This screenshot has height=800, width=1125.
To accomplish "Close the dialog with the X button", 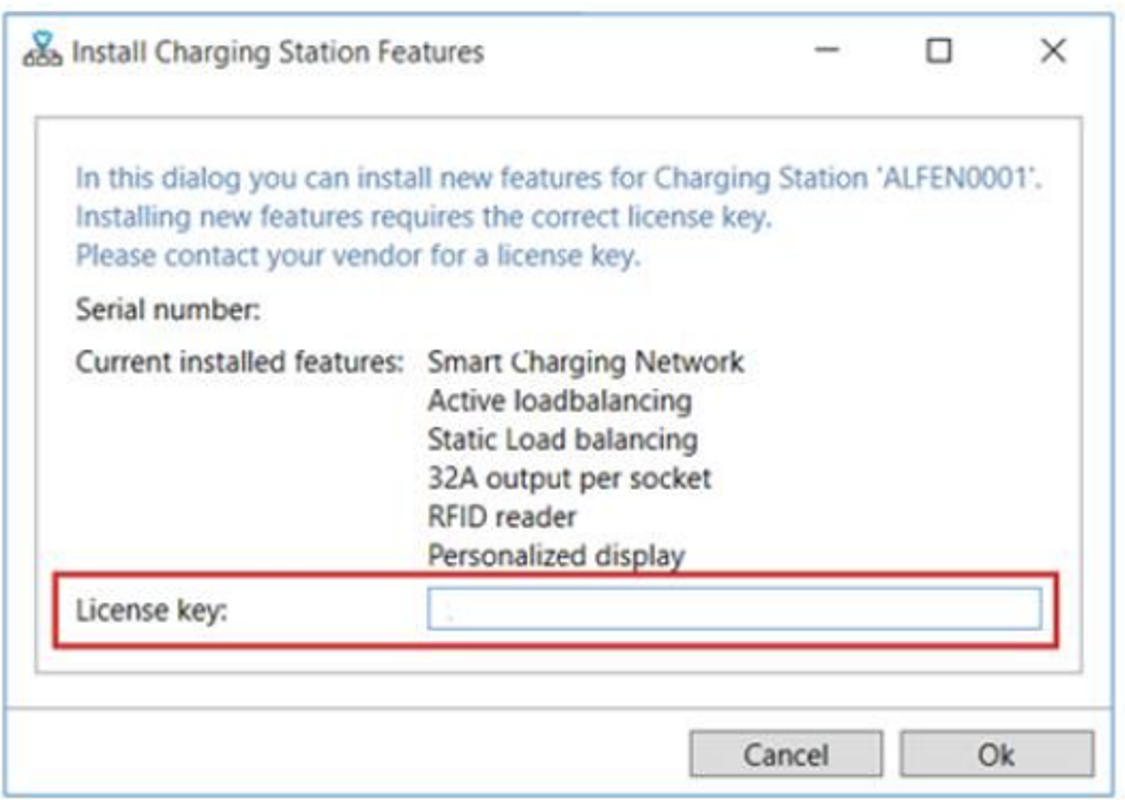I will coord(1052,51).
